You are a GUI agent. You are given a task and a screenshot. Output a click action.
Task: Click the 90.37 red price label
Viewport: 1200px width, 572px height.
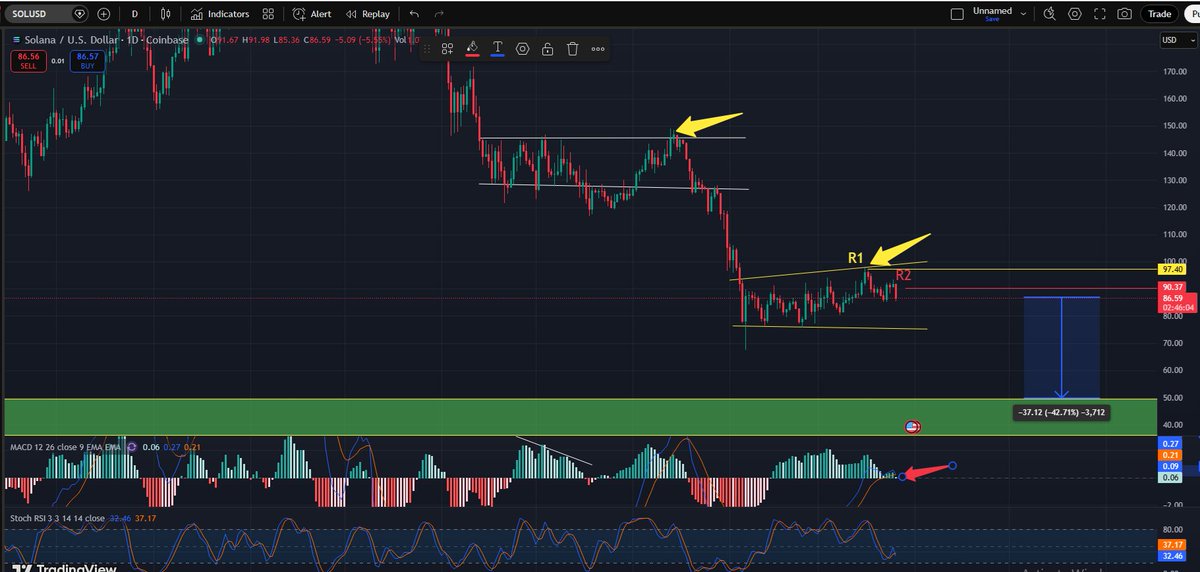click(1173, 288)
